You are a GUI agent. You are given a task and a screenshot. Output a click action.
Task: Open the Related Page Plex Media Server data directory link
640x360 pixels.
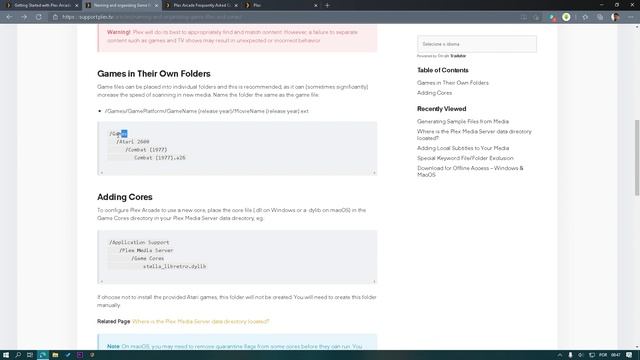coord(200,322)
